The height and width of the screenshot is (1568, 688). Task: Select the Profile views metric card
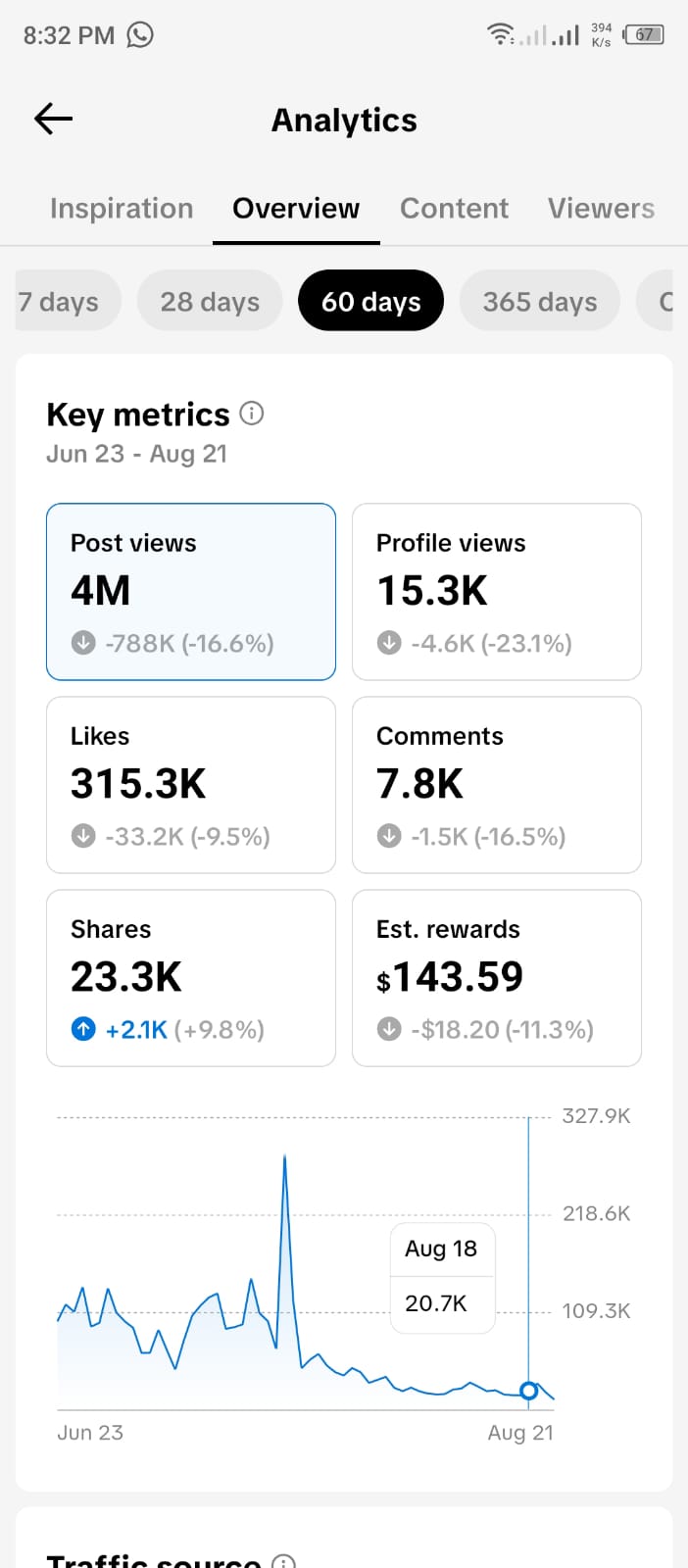pyautogui.click(x=497, y=592)
